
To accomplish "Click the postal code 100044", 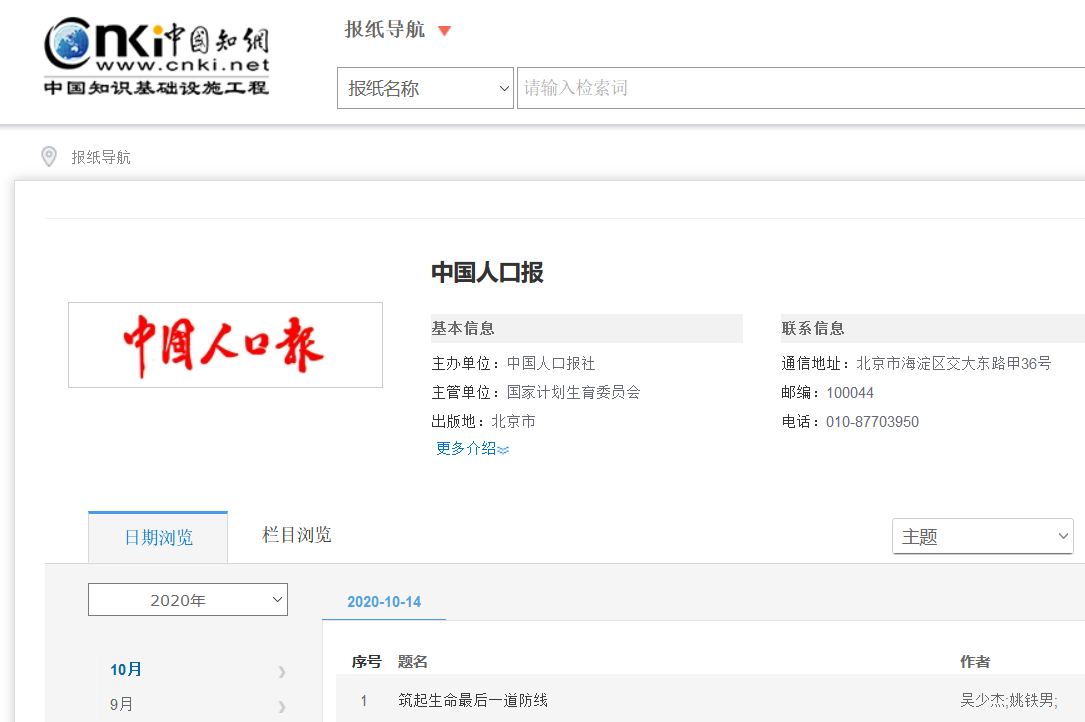I will tap(850, 392).
